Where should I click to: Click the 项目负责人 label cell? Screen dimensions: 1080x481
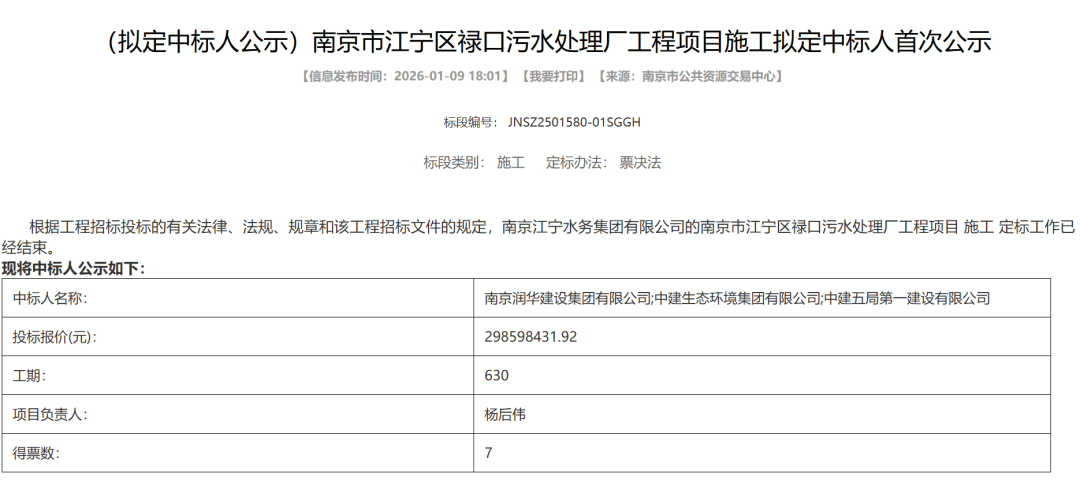[x=50, y=414]
